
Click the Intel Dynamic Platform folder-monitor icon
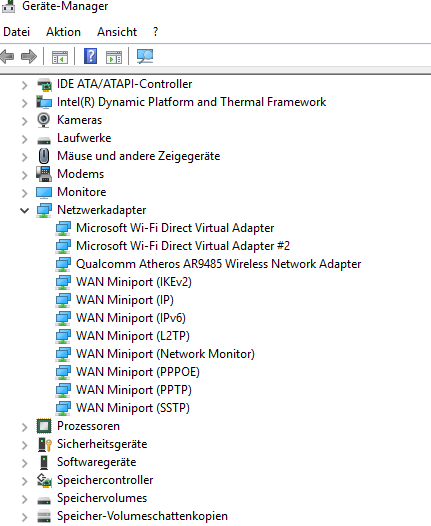pyautogui.click(x=44, y=102)
